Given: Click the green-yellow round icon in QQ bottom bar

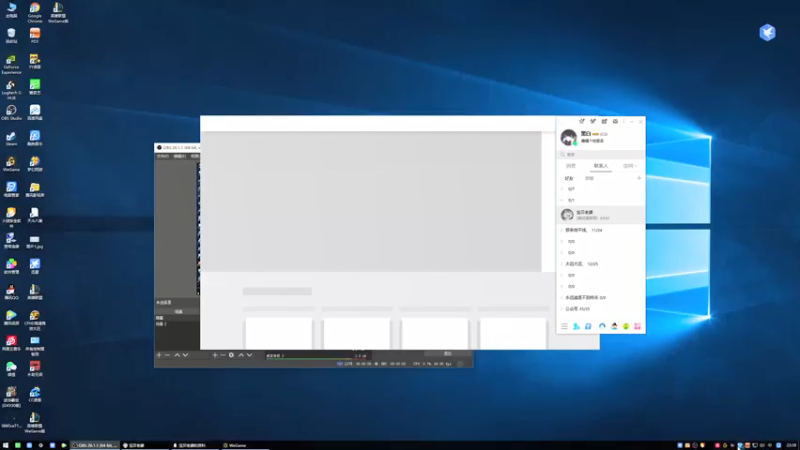Looking at the screenshot, I should click(x=626, y=326).
